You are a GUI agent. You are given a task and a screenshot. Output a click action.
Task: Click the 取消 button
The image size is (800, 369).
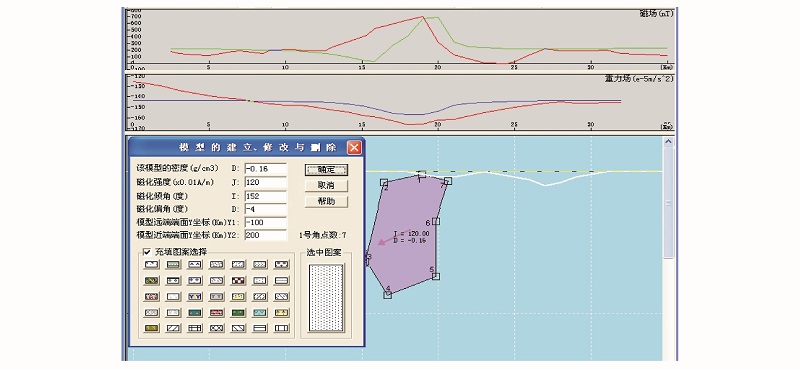327,185
